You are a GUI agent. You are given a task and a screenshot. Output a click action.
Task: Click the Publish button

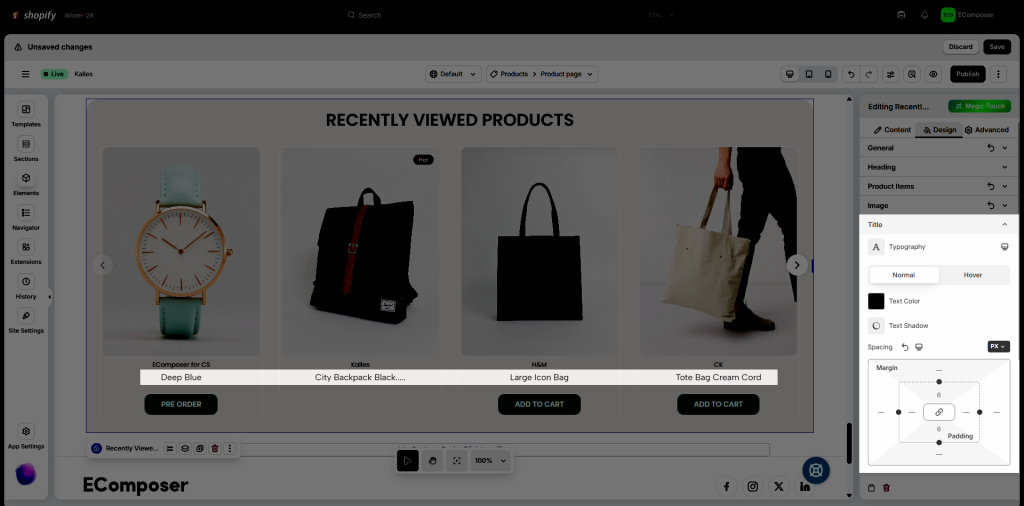[x=967, y=74]
